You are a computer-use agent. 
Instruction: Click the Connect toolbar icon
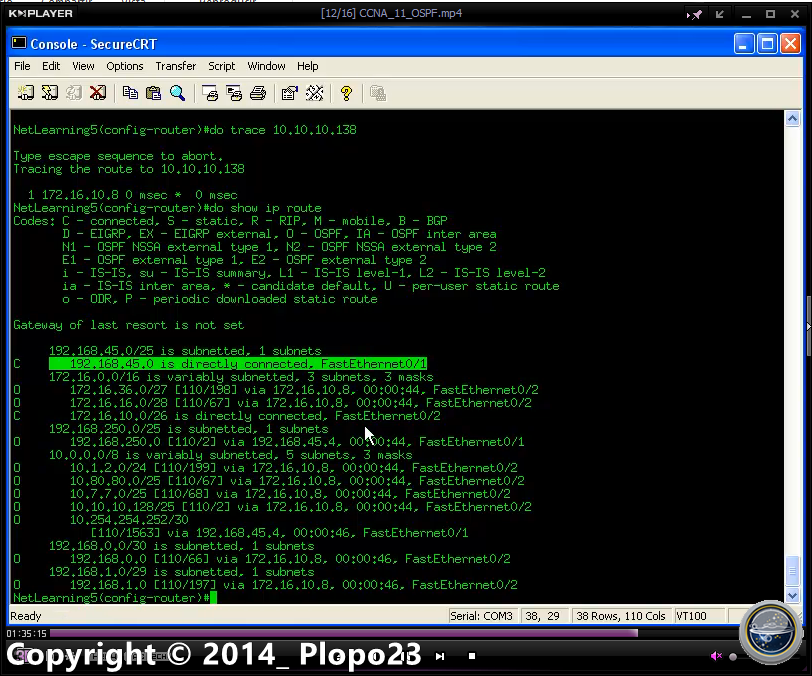[25, 93]
